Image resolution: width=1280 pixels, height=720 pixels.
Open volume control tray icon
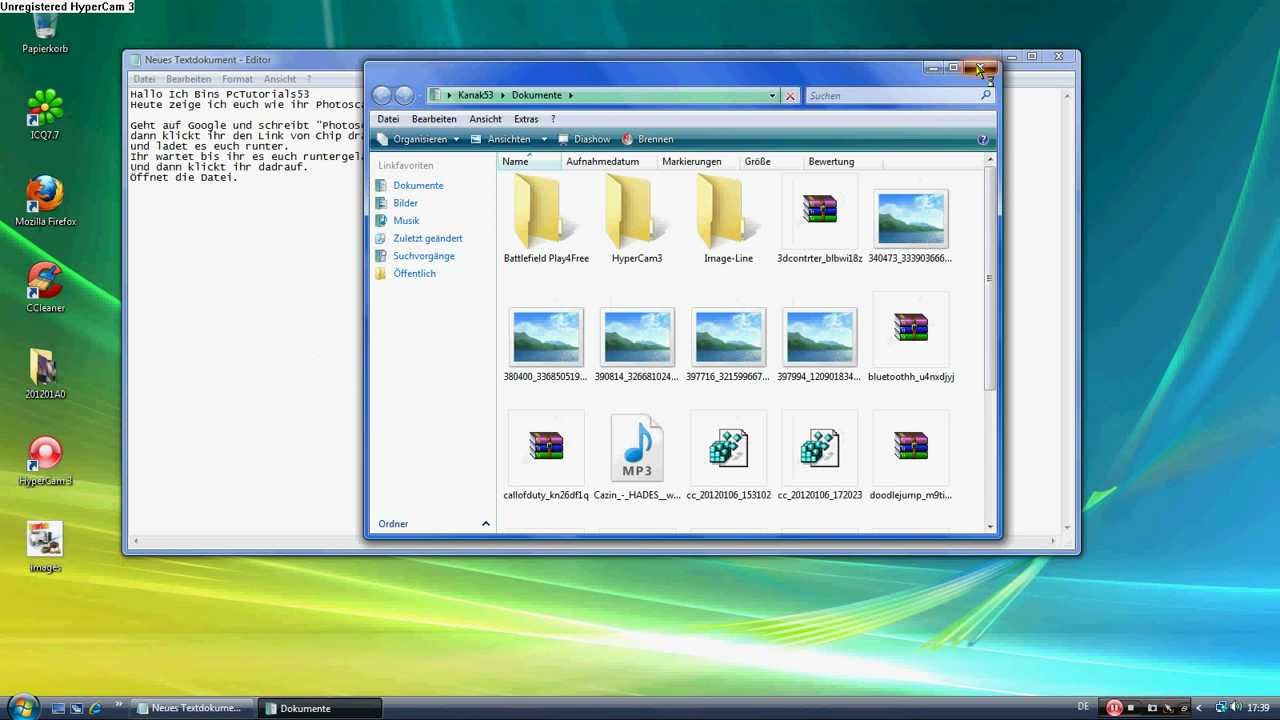pos(1237,708)
